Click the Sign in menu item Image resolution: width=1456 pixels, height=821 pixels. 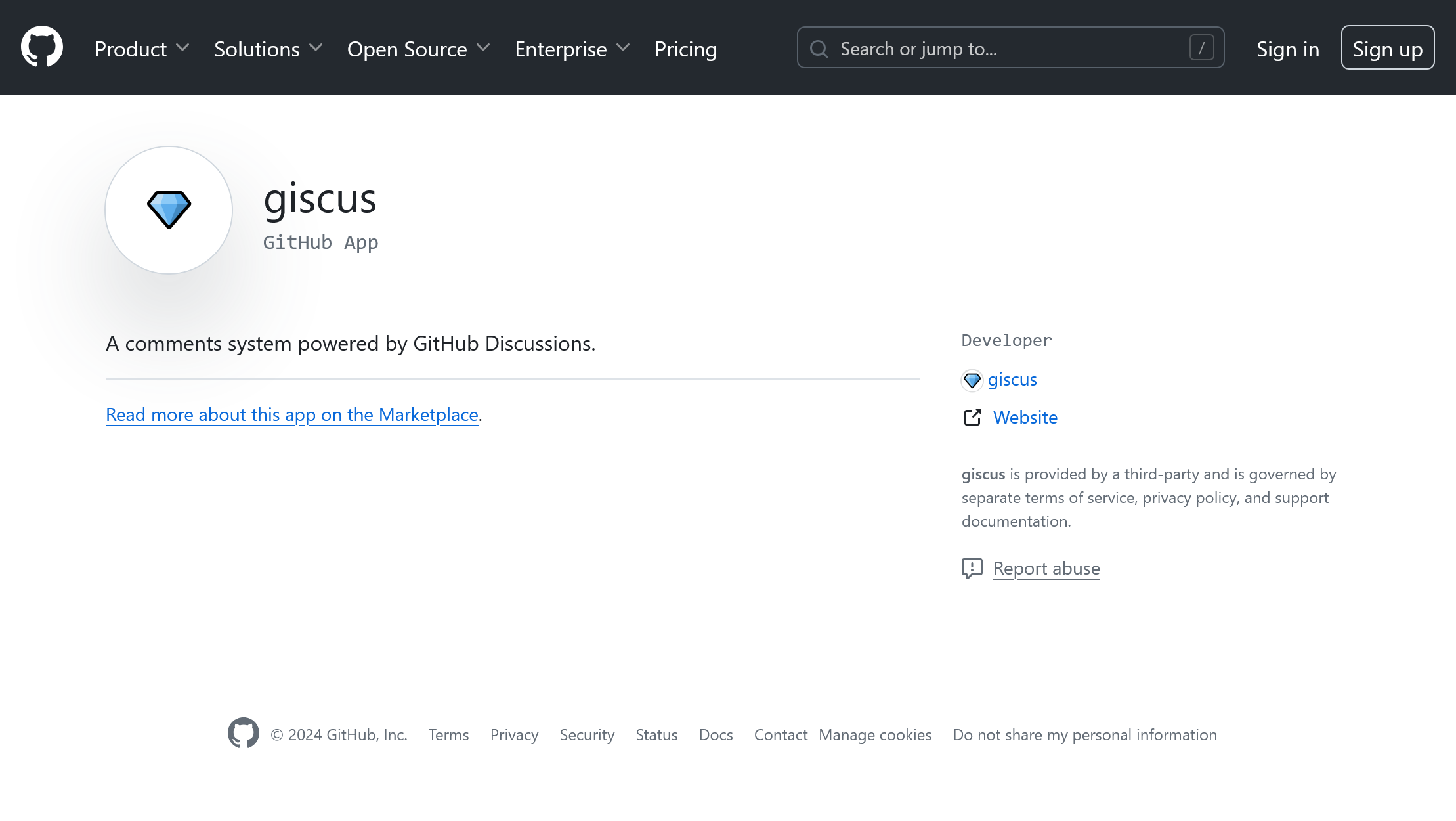(1288, 47)
